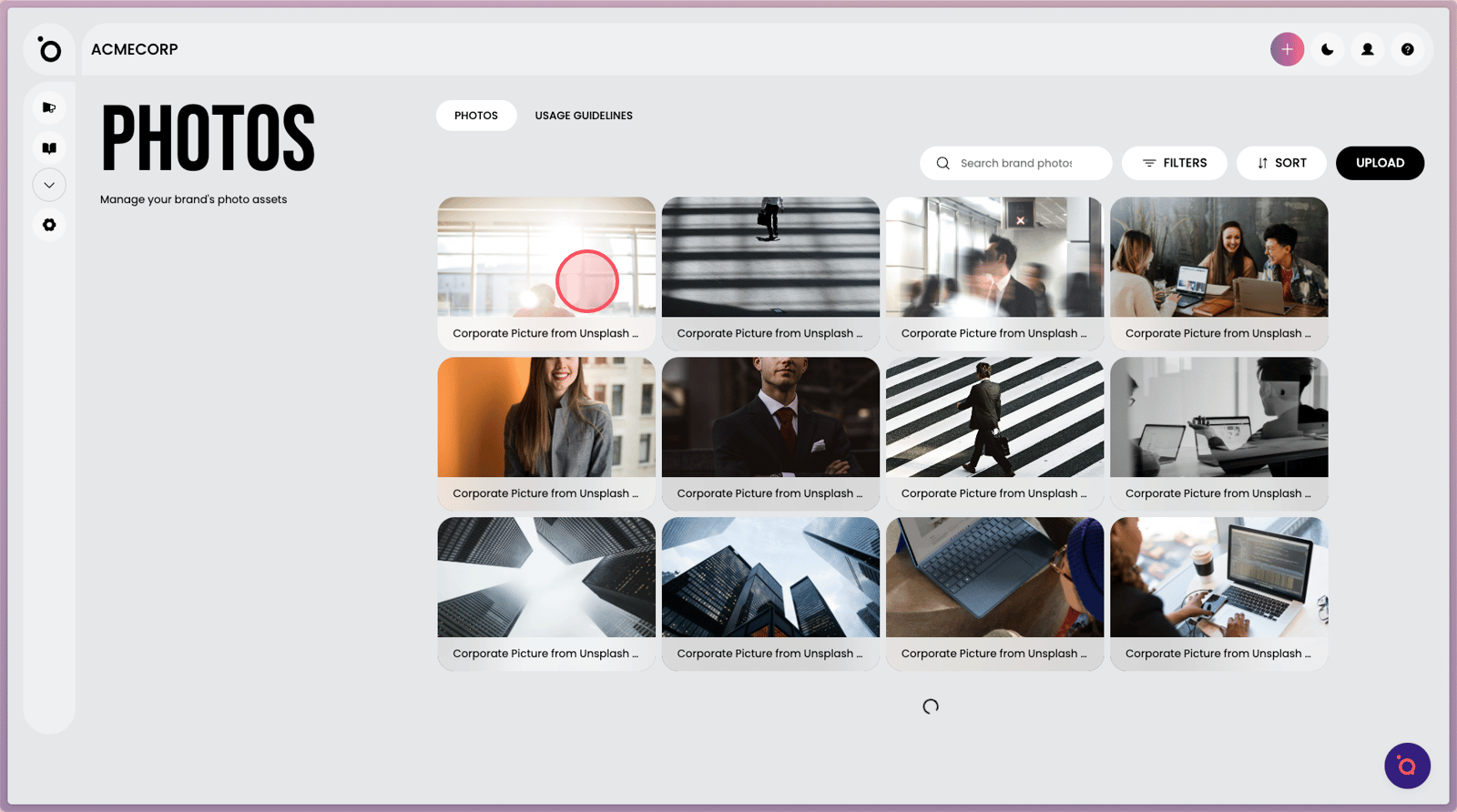Open the blue laptop keyboard photo

994,578
